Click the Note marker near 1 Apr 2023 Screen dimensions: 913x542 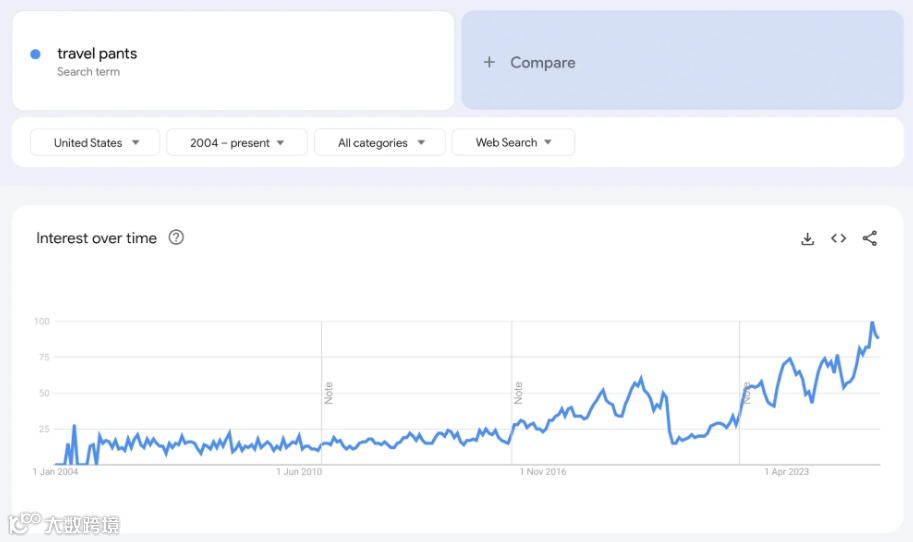click(x=746, y=390)
